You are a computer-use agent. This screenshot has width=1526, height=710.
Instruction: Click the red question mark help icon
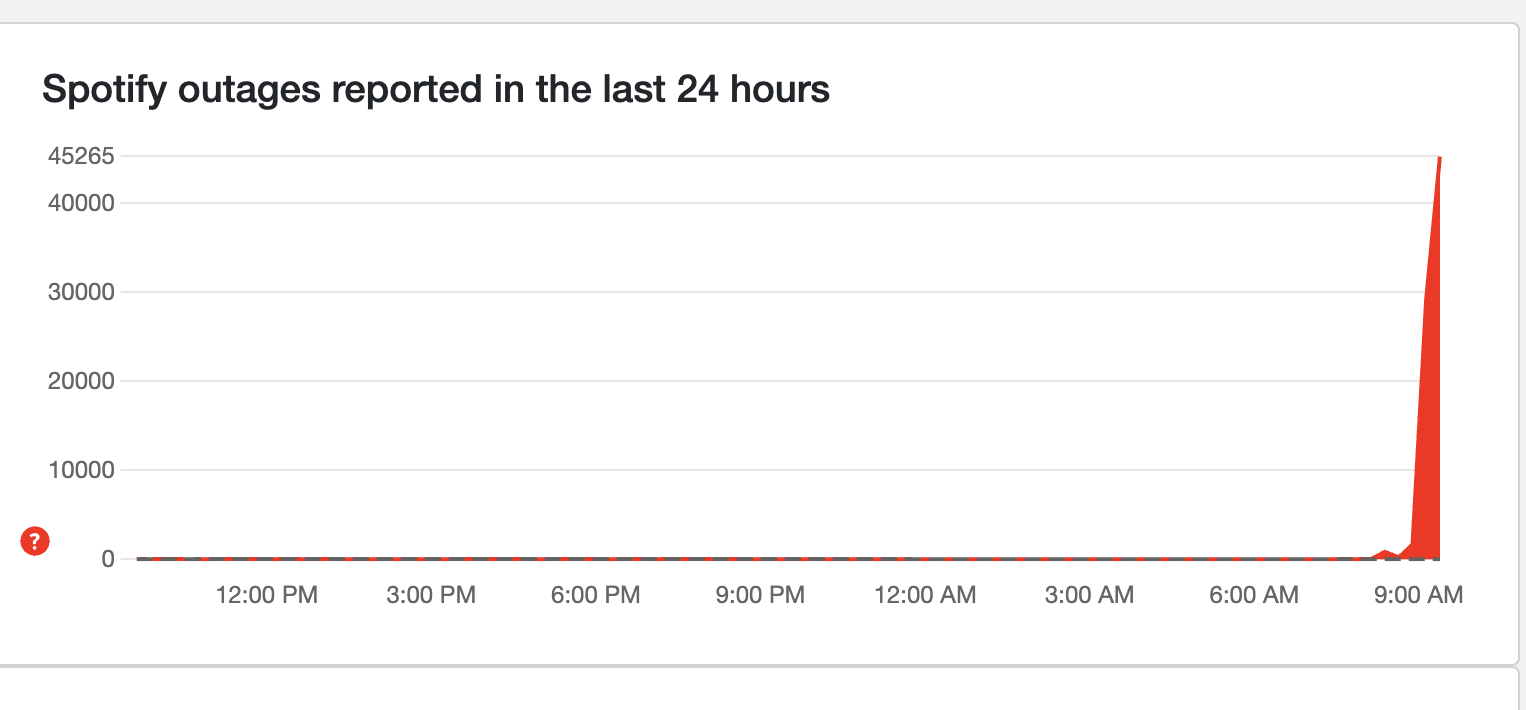tap(35, 542)
